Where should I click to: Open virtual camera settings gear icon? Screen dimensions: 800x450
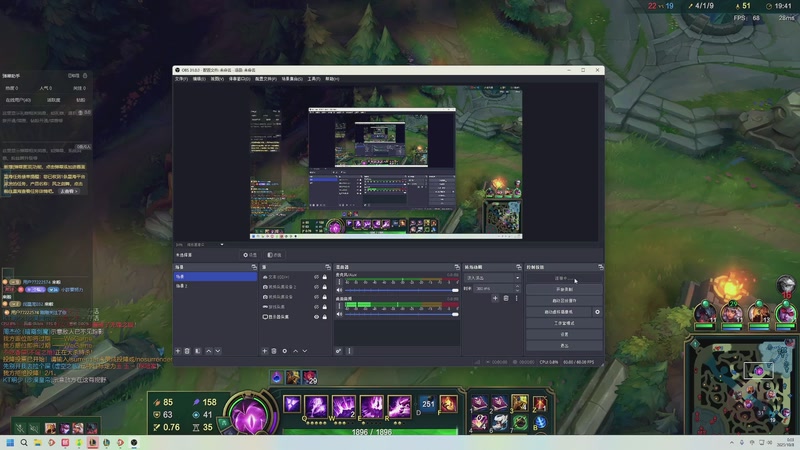pyautogui.click(x=597, y=312)
